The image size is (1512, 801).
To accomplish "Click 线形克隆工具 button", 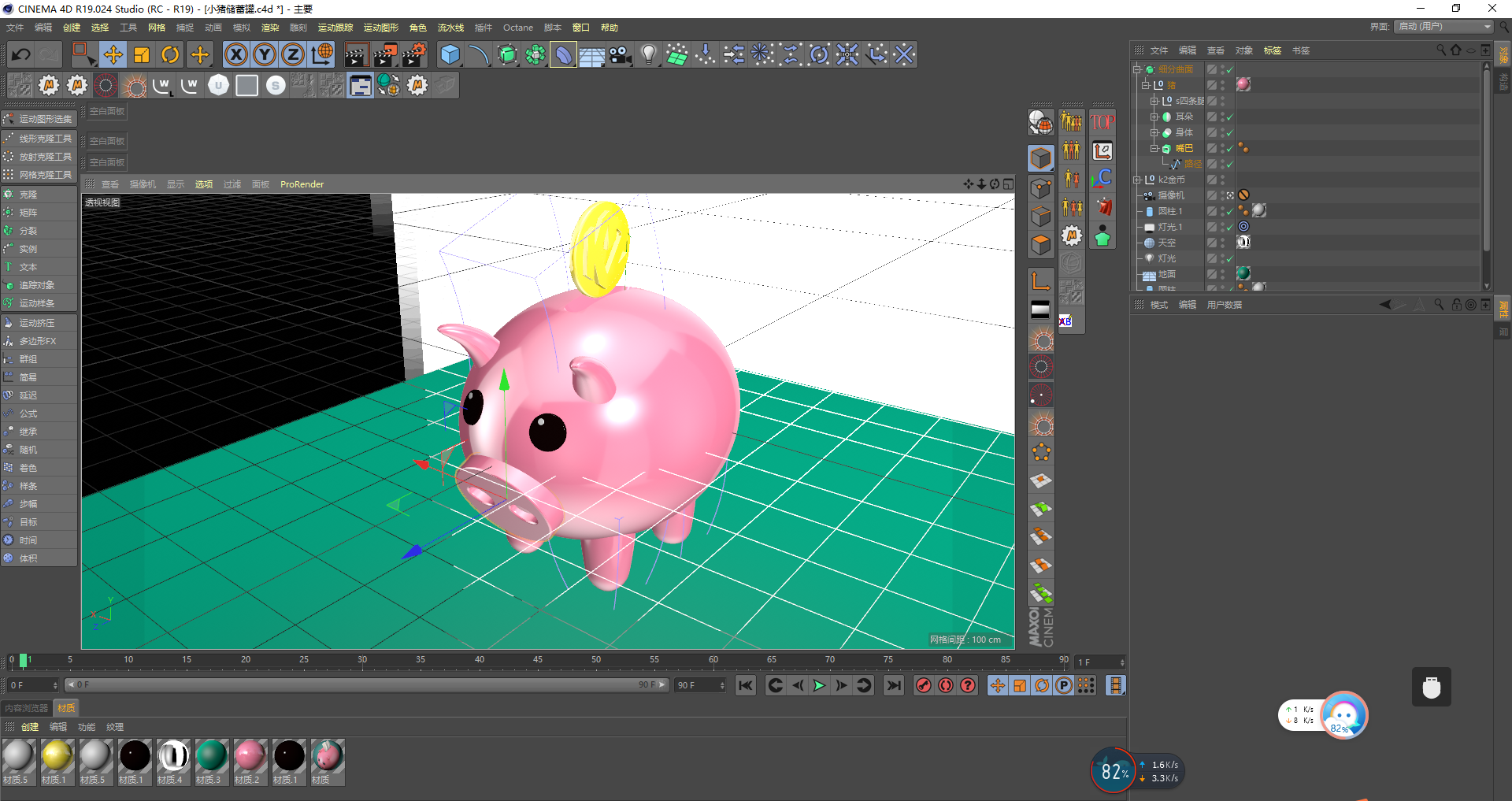I will tap(39, 139).
